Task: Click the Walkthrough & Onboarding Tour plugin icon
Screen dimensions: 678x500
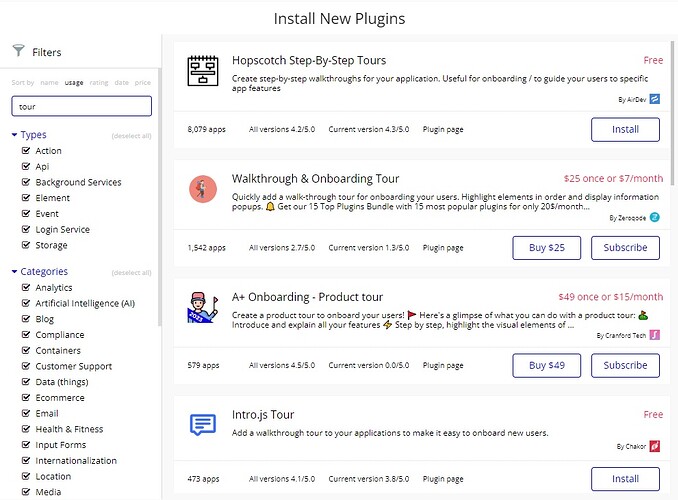Action: point(203,188)
